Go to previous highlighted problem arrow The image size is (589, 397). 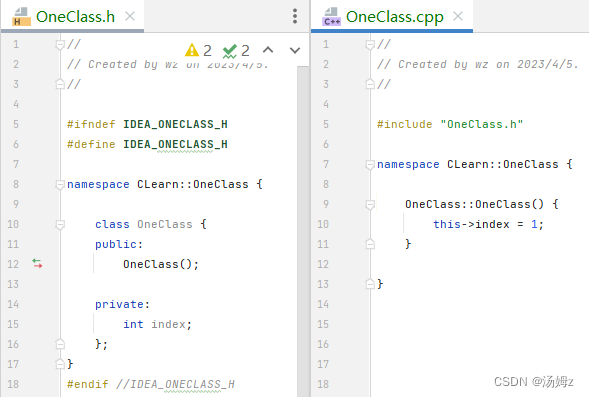point(268,50)
